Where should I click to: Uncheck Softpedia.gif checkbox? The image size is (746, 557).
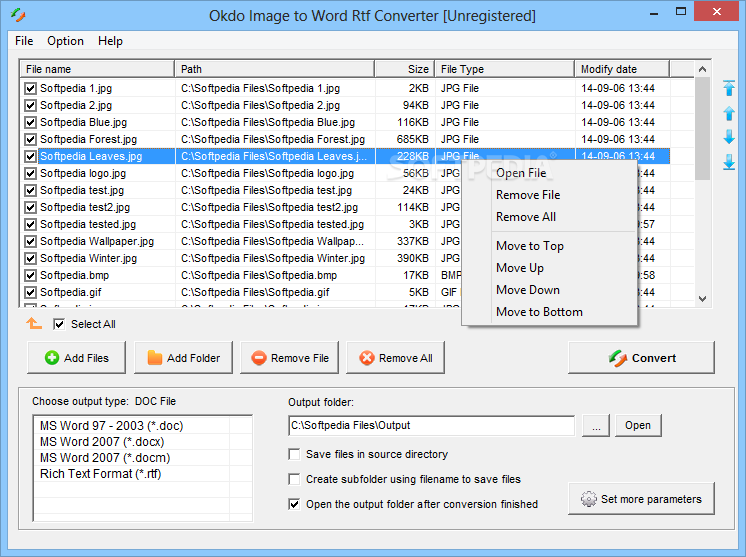click(30, 293)
